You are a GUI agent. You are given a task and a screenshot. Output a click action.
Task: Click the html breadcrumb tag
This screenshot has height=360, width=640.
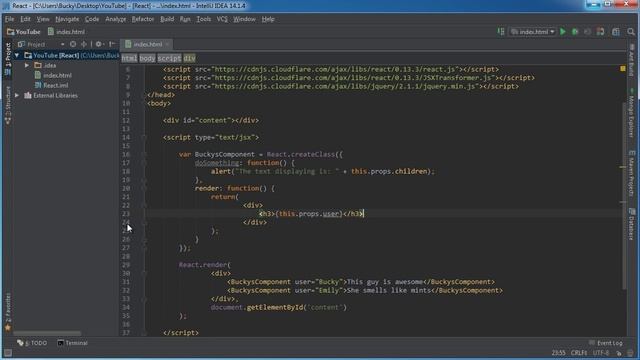point(129,58)
